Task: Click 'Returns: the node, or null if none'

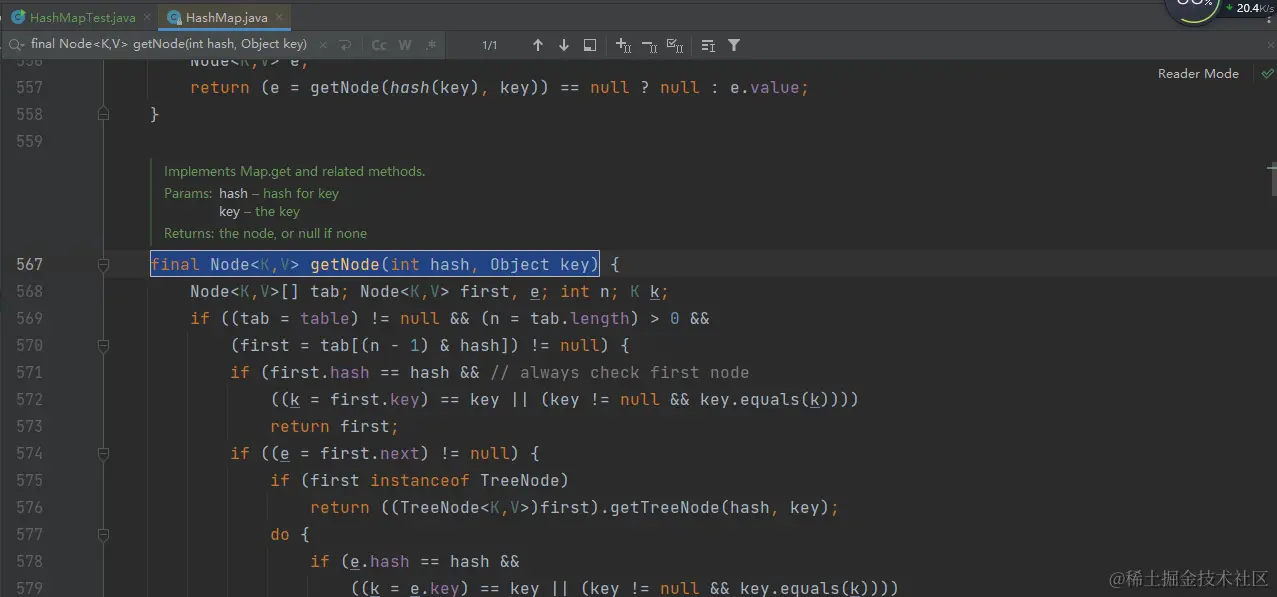Action: coord(265,233)
